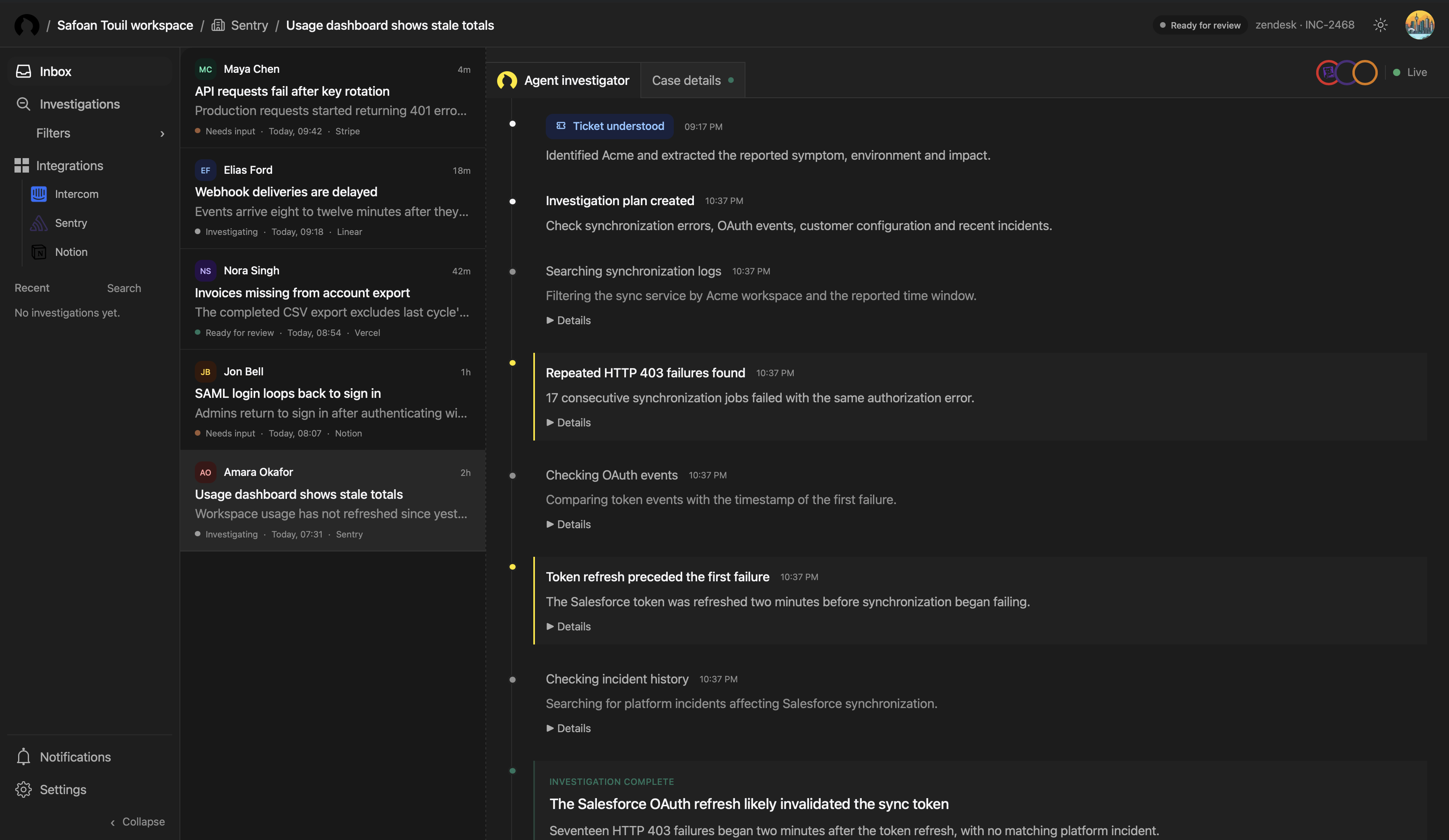The width and height of the screenshot is (1449, 840).
Task: Expand Details under Checking incident history
Action: 568,728
